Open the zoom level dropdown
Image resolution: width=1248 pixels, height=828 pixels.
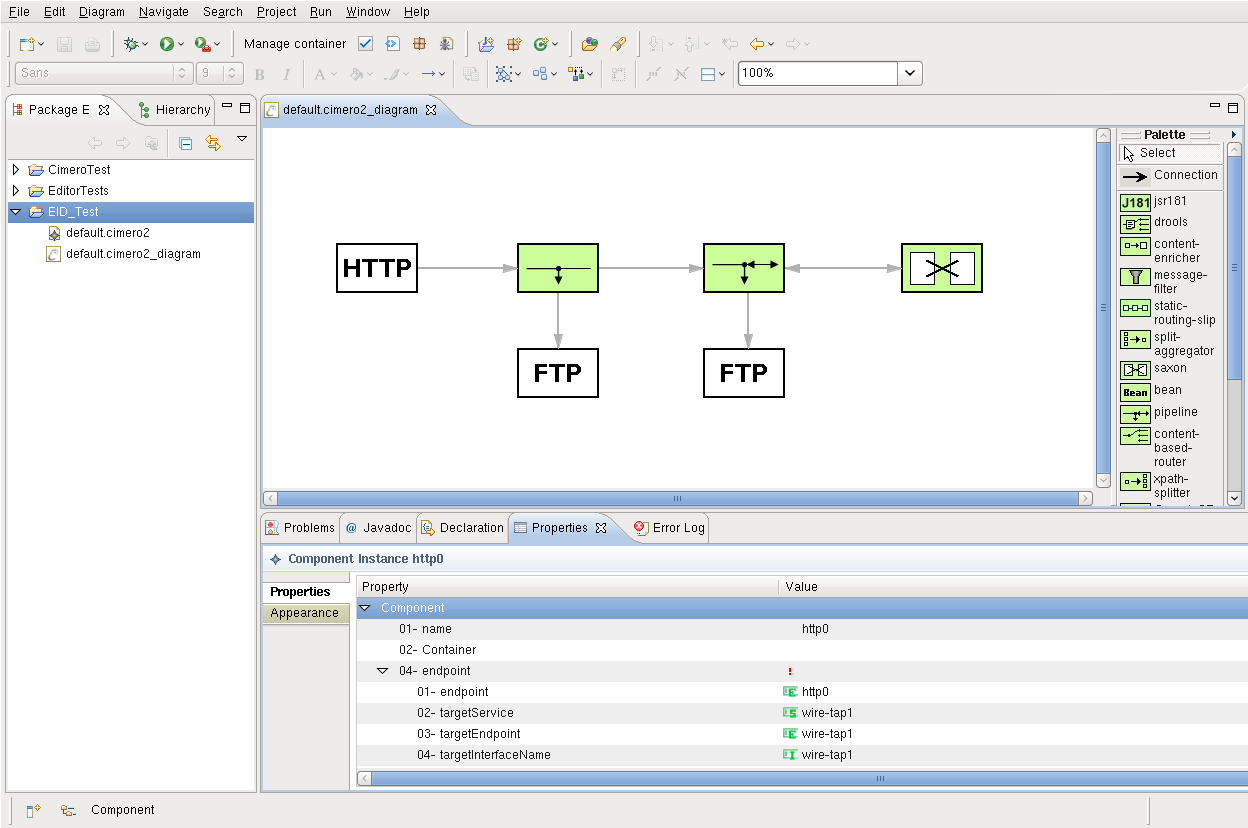pyautogui.click(x=910, y=73)
